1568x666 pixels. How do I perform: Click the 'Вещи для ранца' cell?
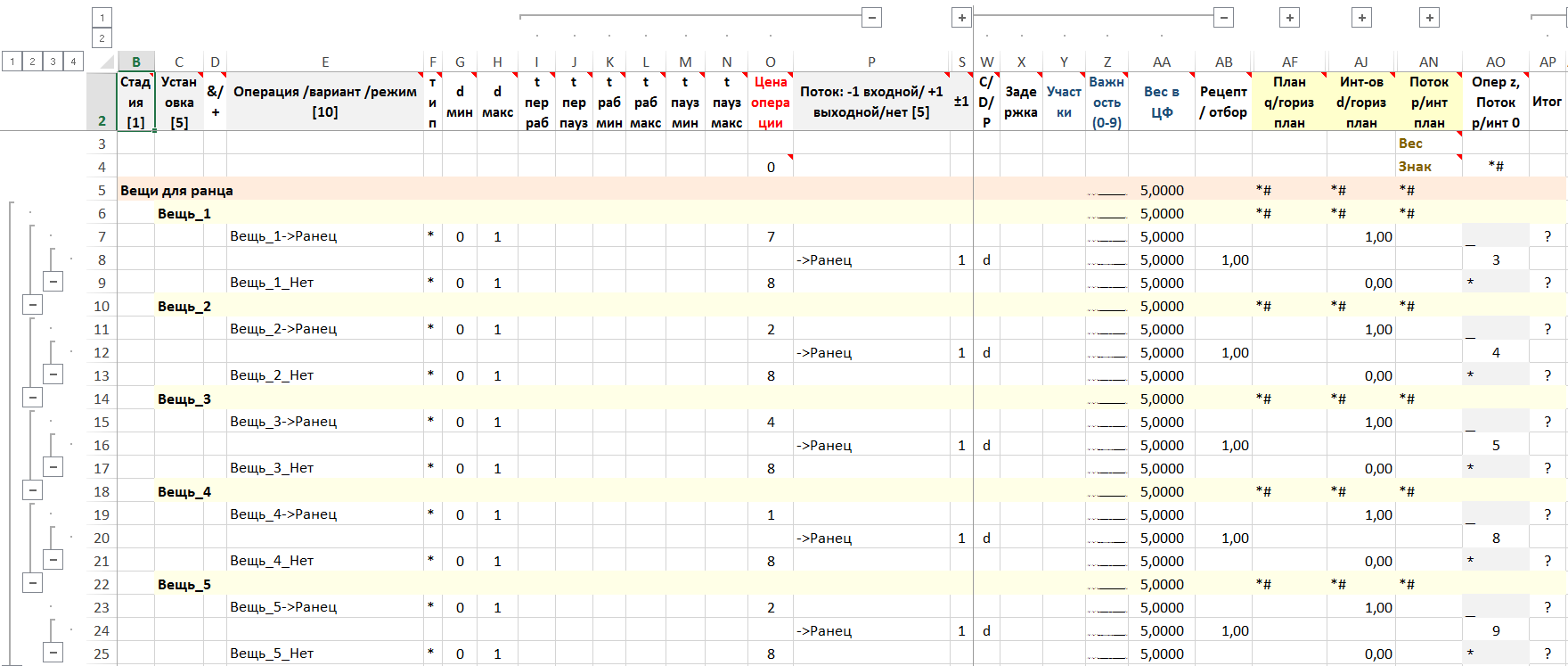[176, 191]
